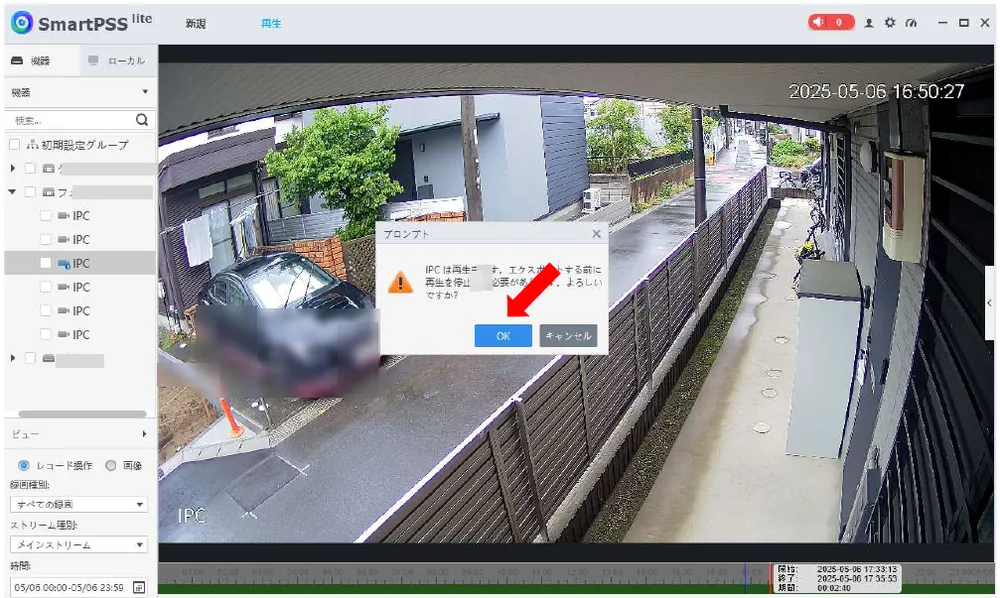Collapse second expanded device node
The width and height of the screenshot is (1000, 598).
pyautogui.click(x=12, y=192)
